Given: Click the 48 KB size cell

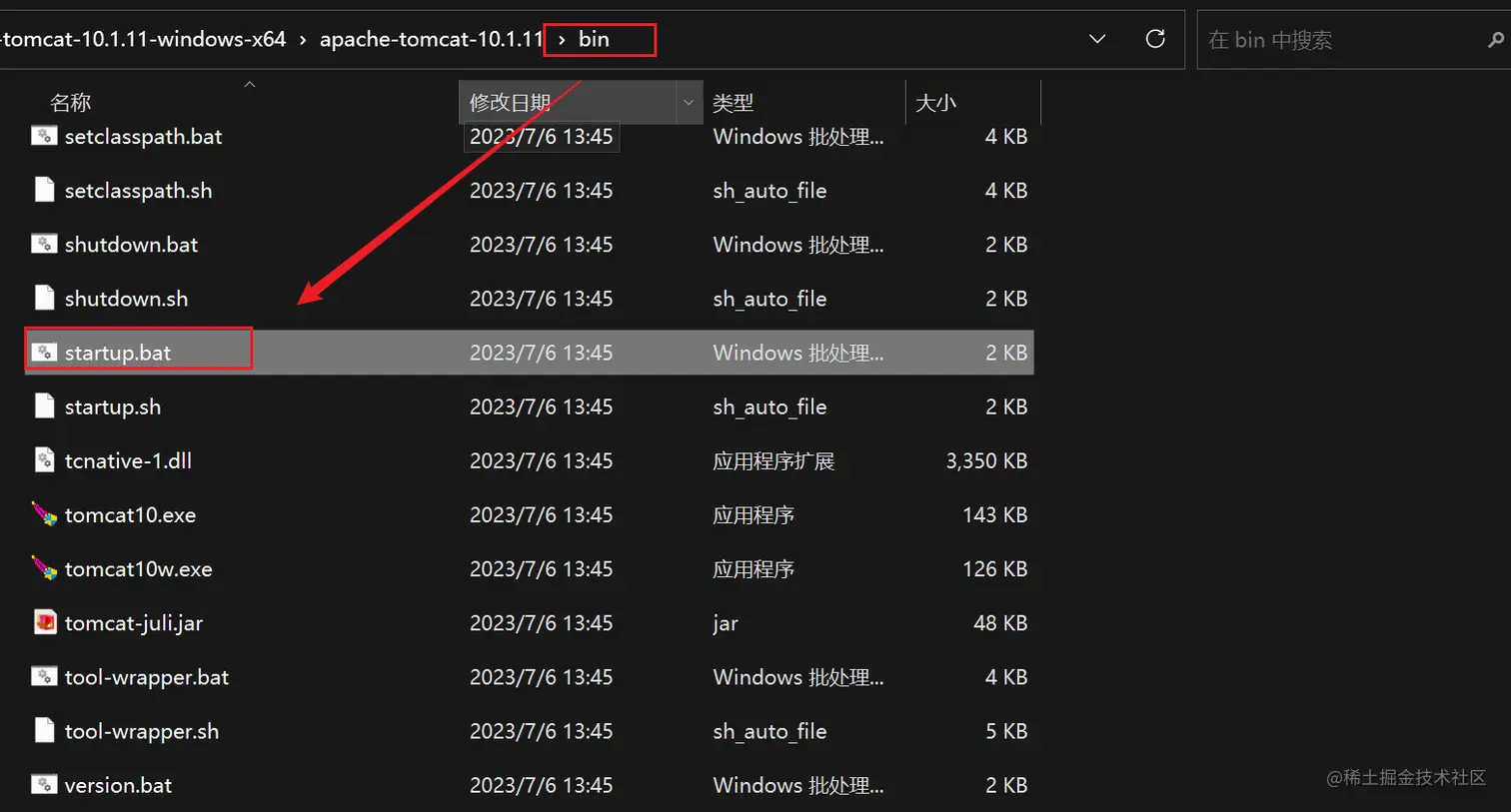Looking at the screenshot, I should click(x=1000, y=622).
